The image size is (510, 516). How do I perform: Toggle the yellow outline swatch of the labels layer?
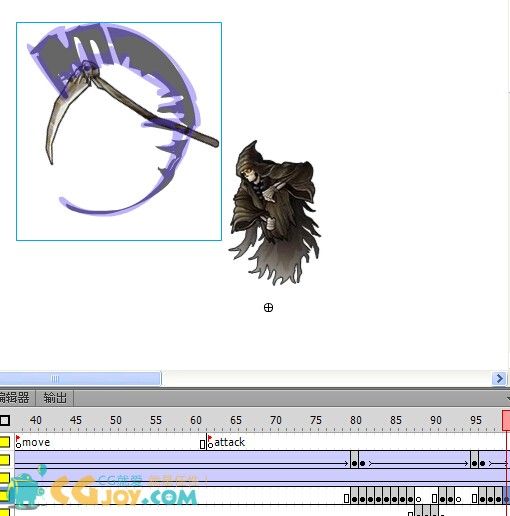5,442
